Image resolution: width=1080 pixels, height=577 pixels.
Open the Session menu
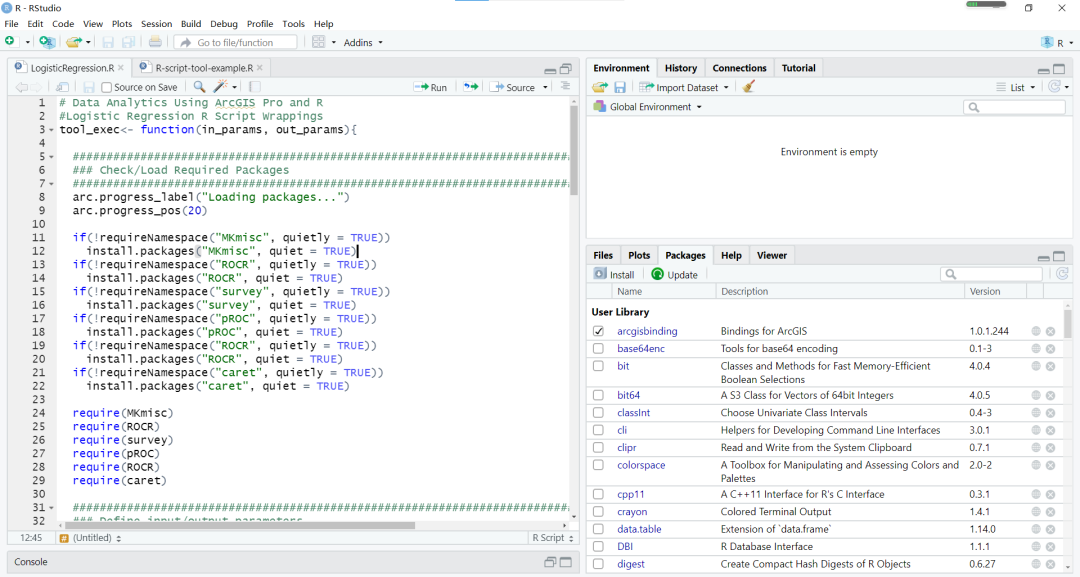[x=156, y=23]
